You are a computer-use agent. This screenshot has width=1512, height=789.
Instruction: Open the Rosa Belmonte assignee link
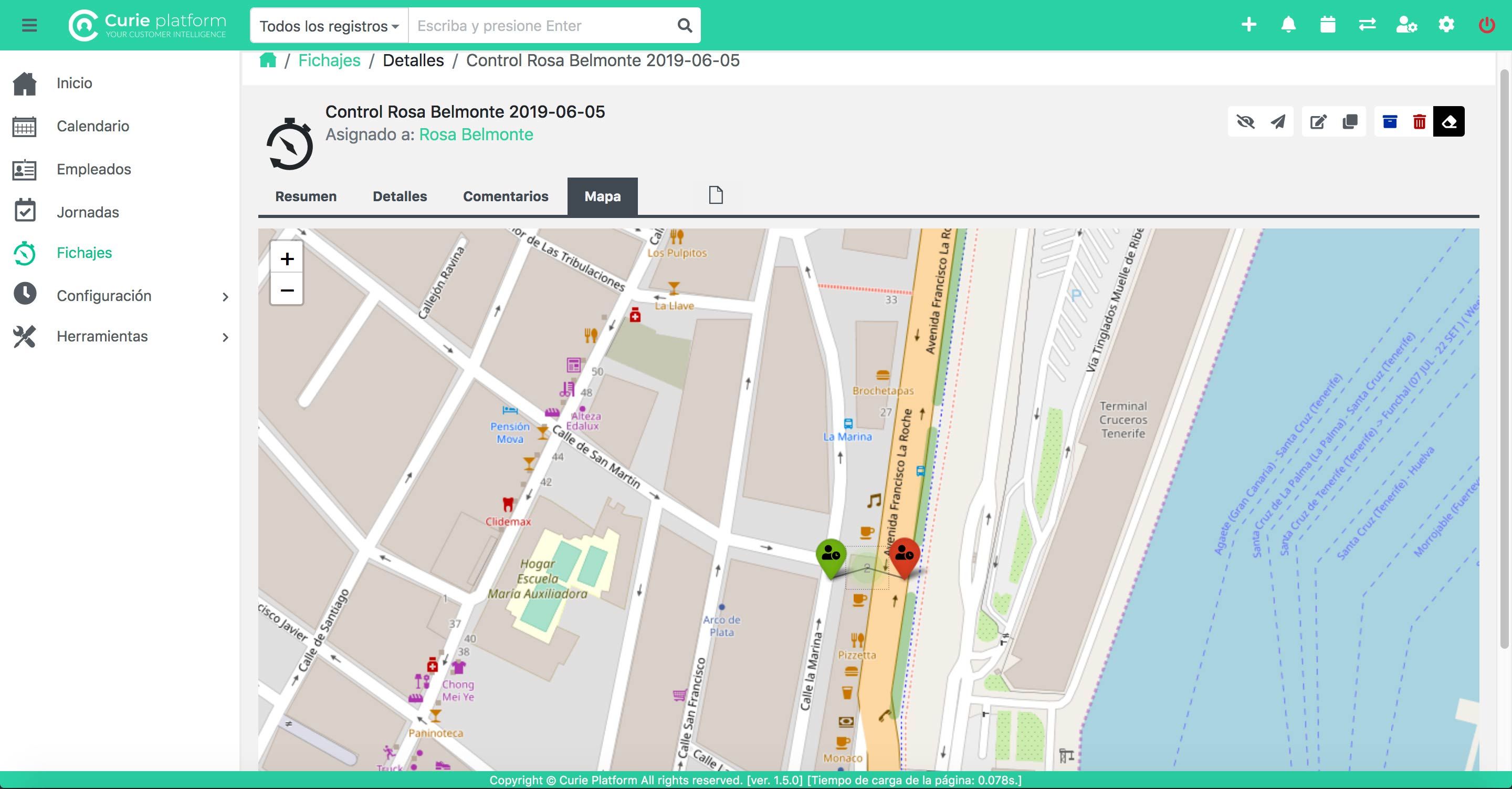point(476,134)
